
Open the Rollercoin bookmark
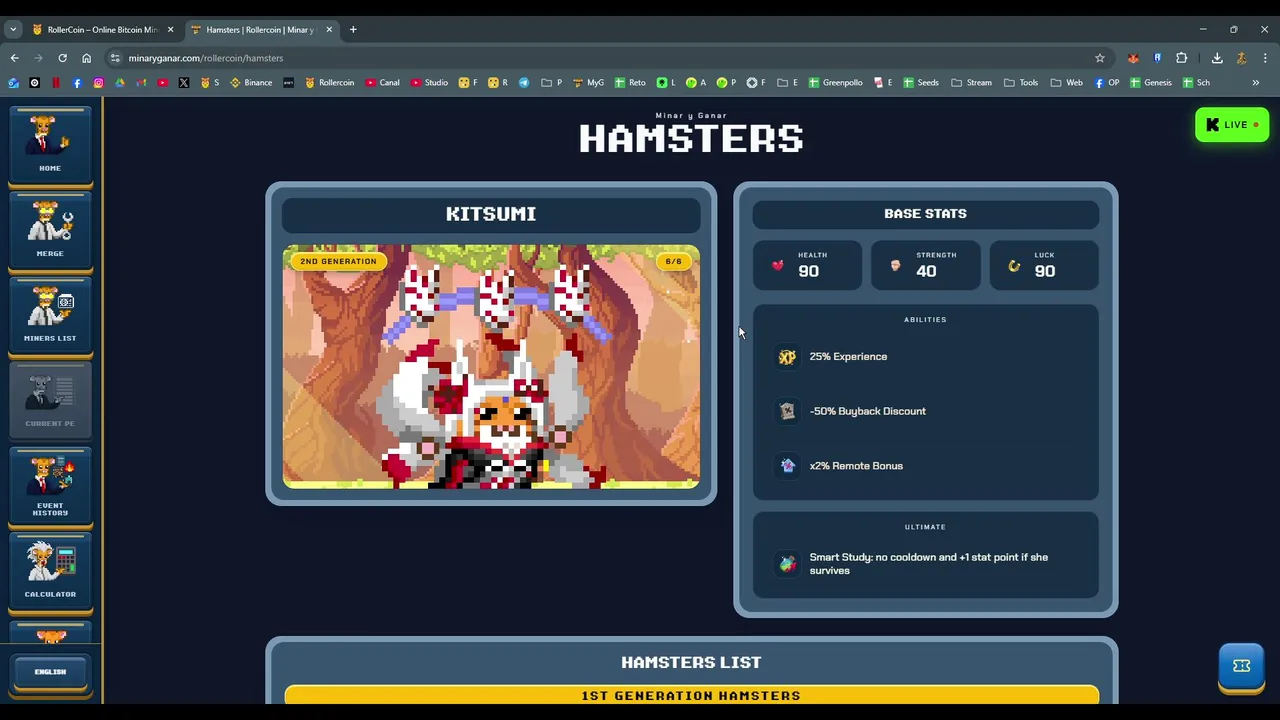point(329,82)
